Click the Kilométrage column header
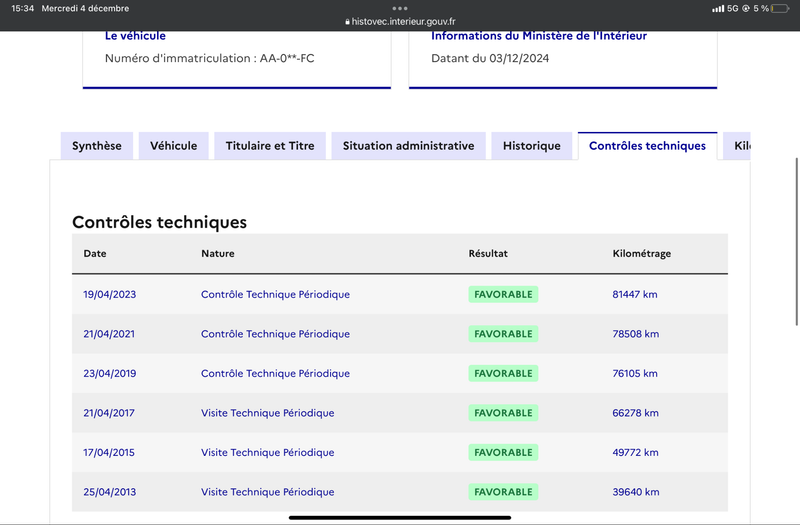Screen dimensions: 800x525 tap(642, 254)
